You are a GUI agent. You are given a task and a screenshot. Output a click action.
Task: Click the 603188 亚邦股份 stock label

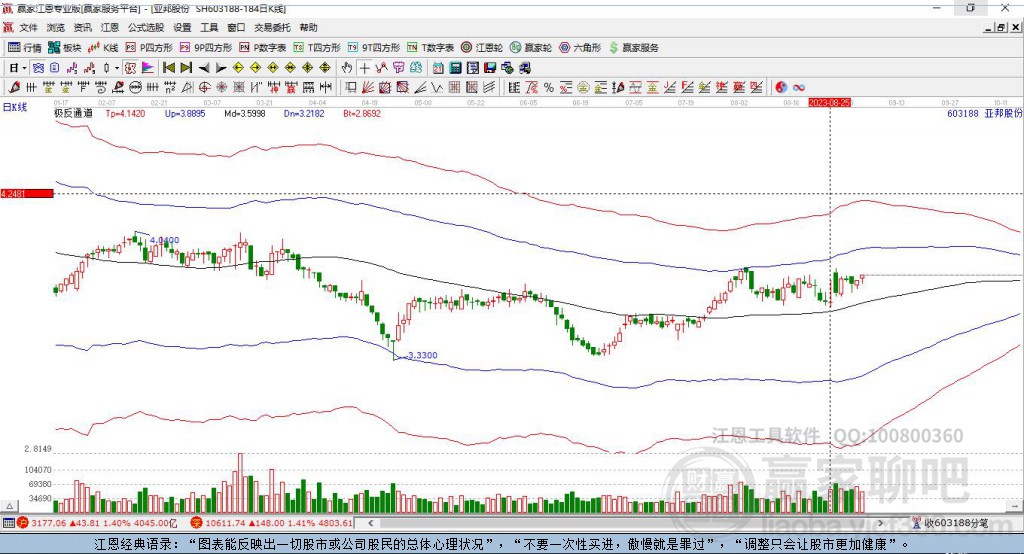click(x=984, y=114)
